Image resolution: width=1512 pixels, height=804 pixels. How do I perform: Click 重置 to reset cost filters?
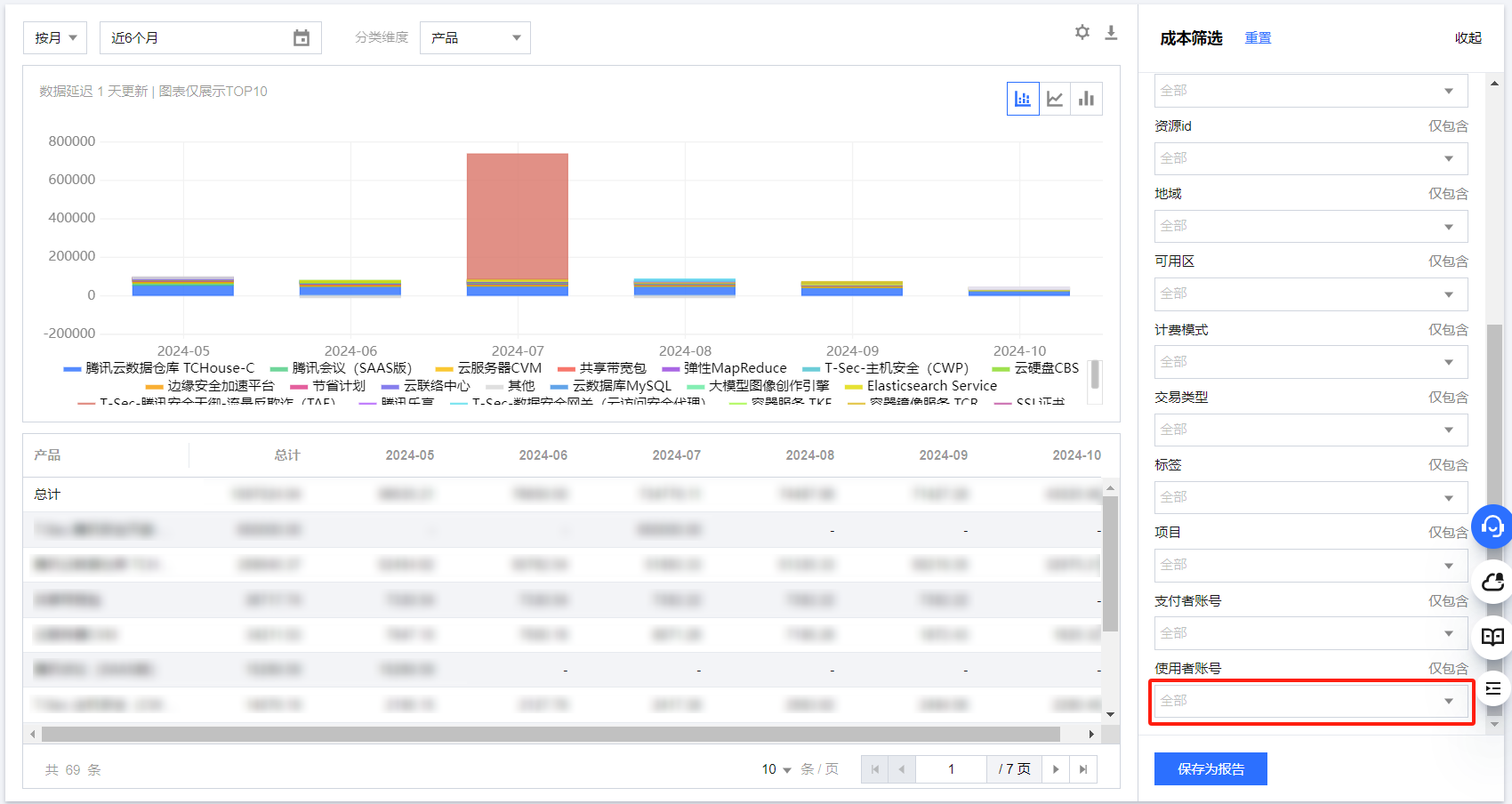point(1258,37)
